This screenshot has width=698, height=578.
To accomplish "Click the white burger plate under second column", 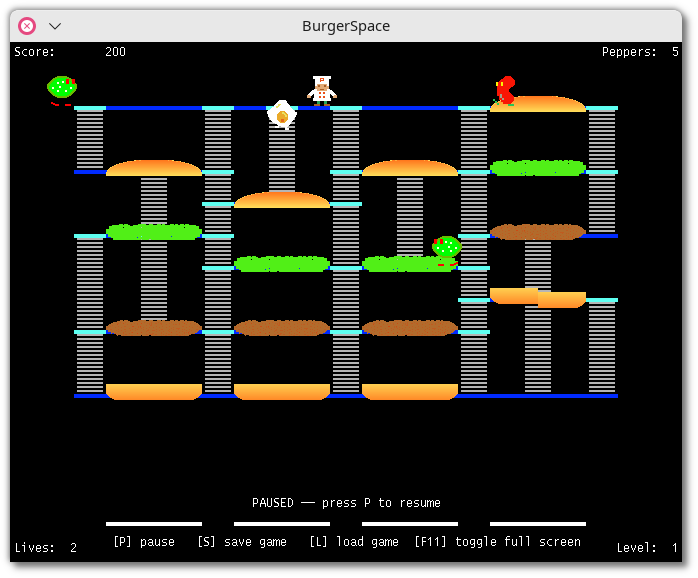I will coord(282,524).
